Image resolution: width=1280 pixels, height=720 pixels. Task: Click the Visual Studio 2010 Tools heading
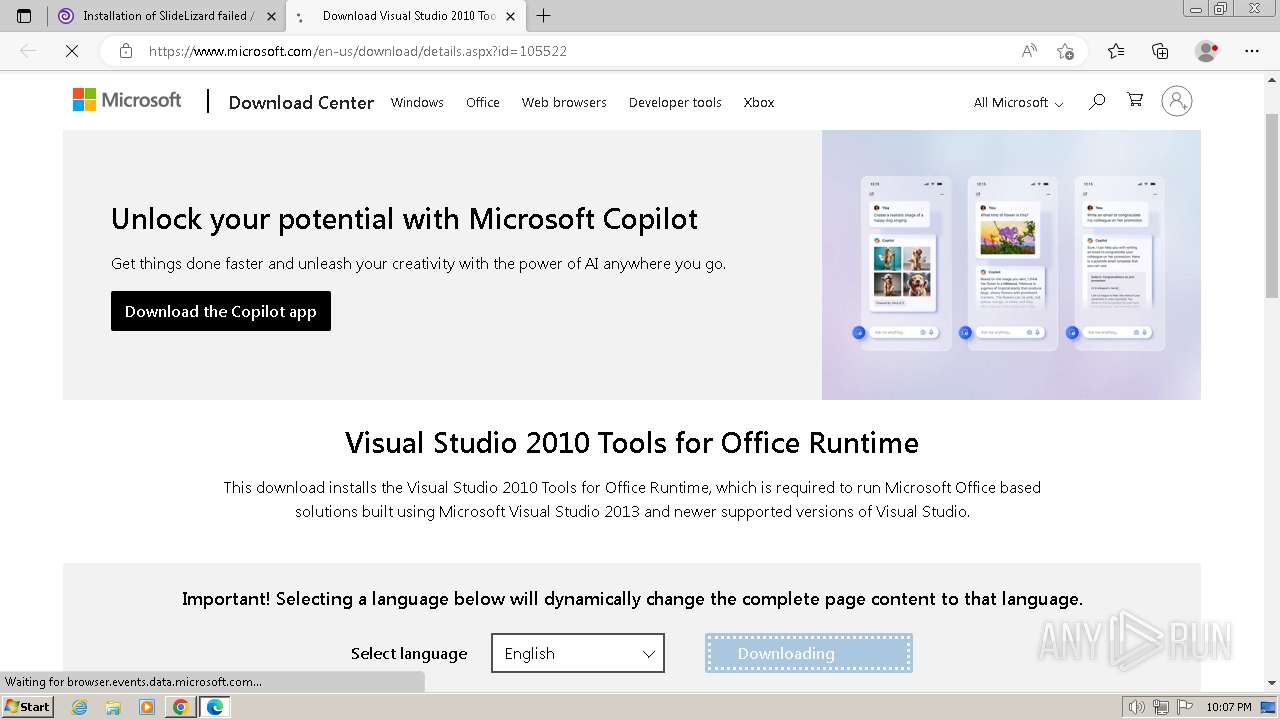(632, 442)
